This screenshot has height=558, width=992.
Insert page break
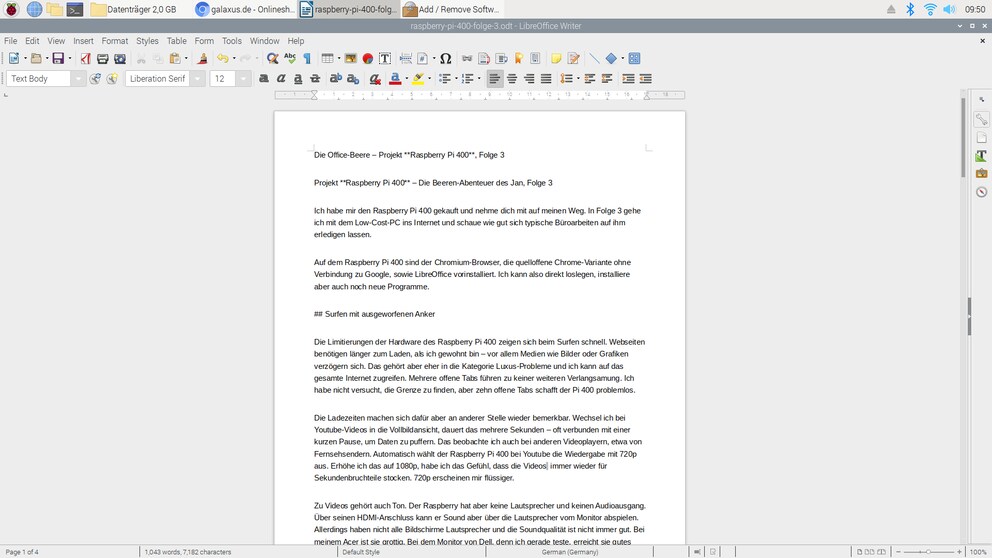[x=406, y=58]
